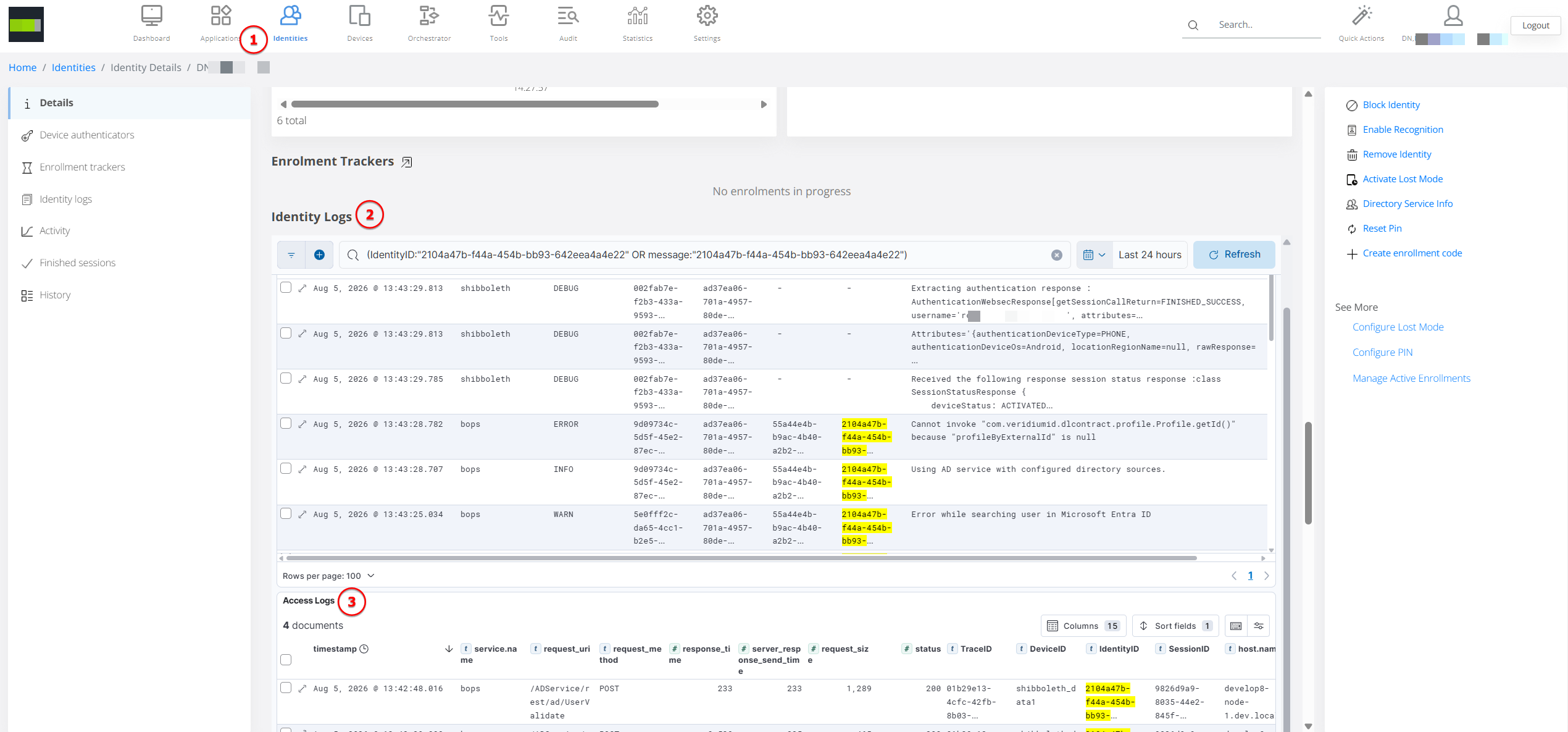Select the Attributes authenticationDeviceType row checkbox
The height and width of the screenshot is (732, 1568).
pos(286,334)
